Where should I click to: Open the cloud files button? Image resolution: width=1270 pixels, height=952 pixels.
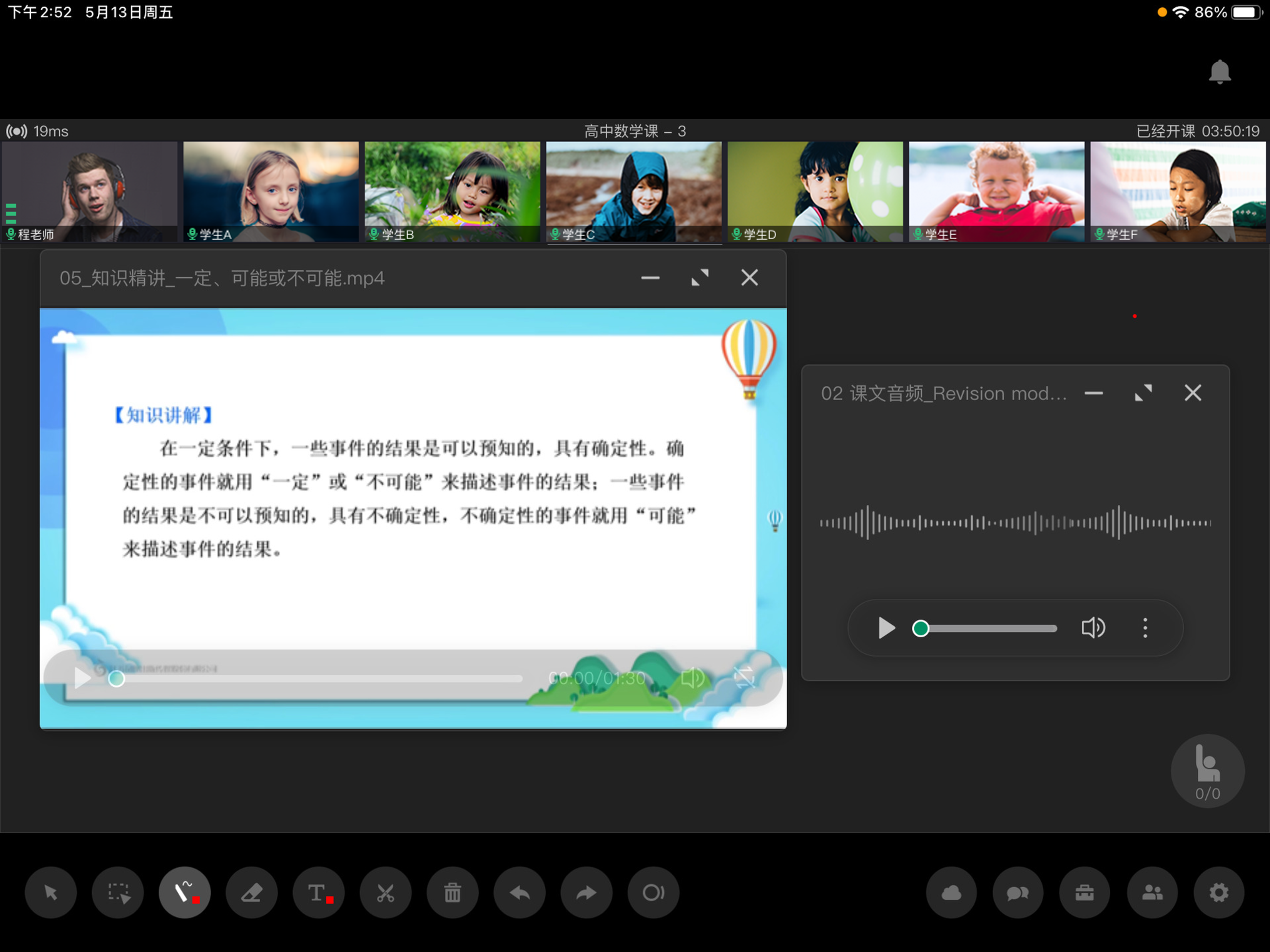coord(951,892)
